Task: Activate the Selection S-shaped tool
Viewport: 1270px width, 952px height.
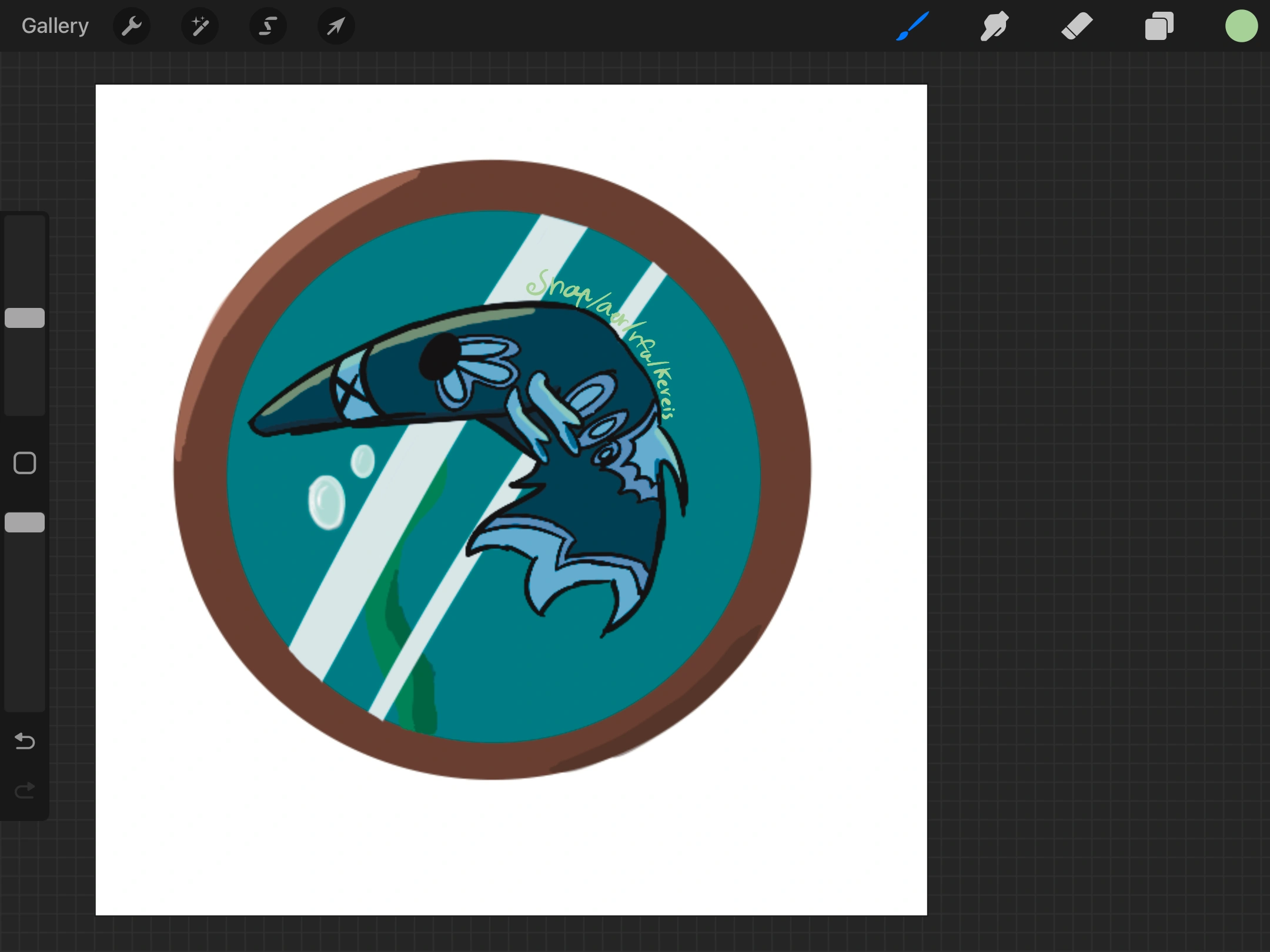Action: [268, 26]
